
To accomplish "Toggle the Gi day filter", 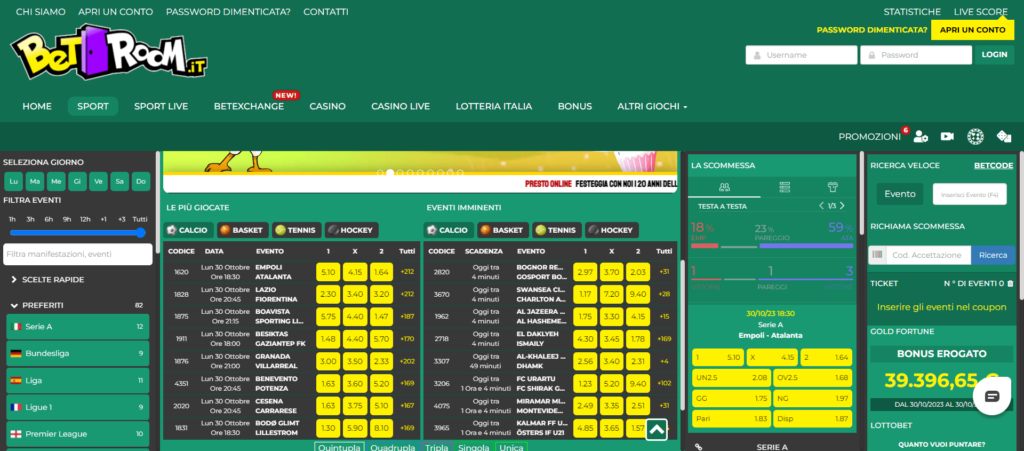I will coord(77,181).
